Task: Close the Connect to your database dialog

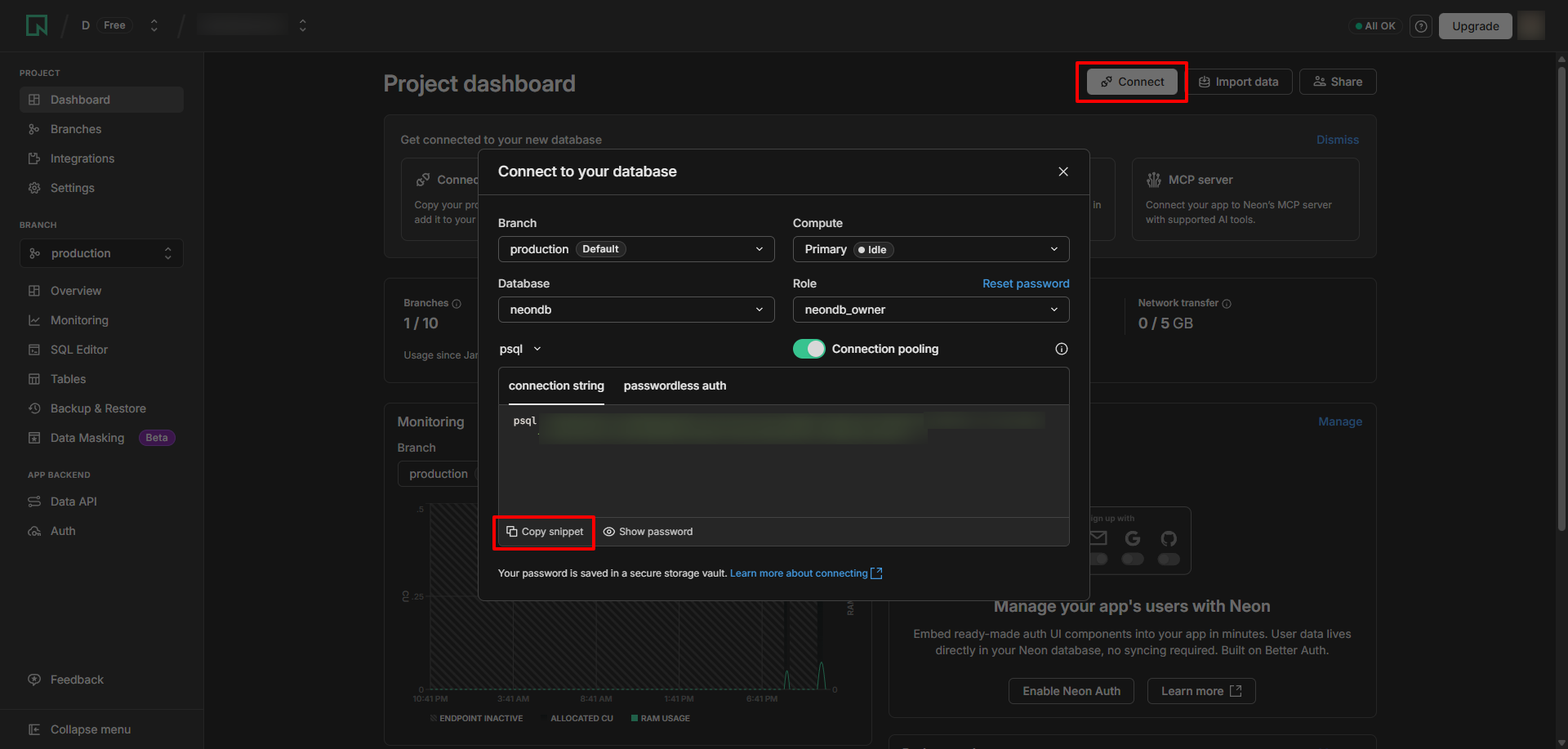Action: pyautogui.click(x=1062, y=172)
